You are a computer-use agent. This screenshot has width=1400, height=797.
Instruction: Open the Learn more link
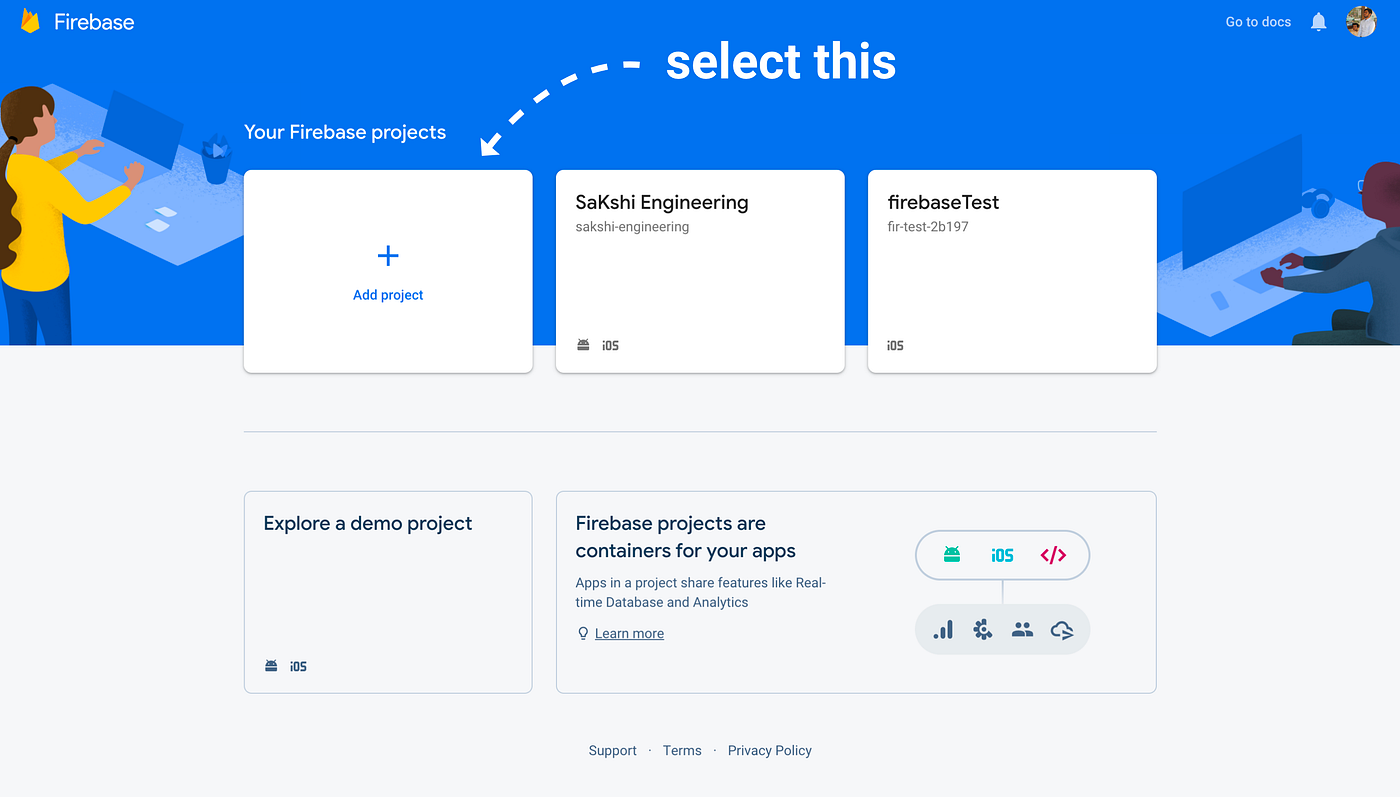tap(629, 632)
